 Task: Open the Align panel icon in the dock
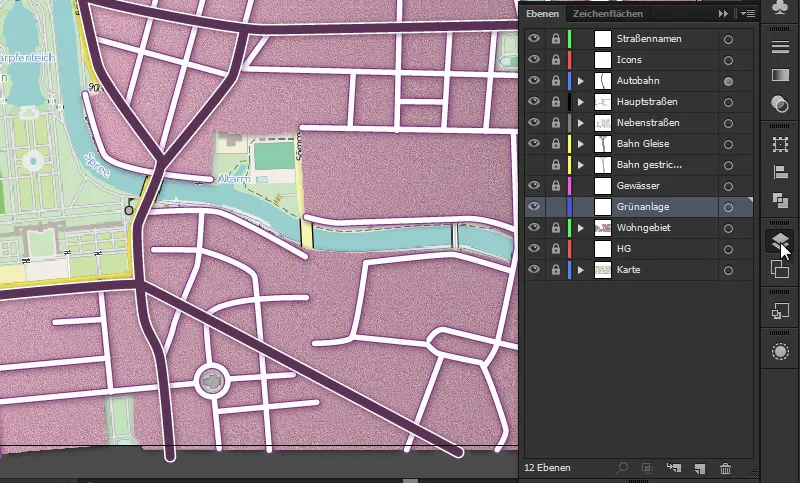click(x=780, y=172)
